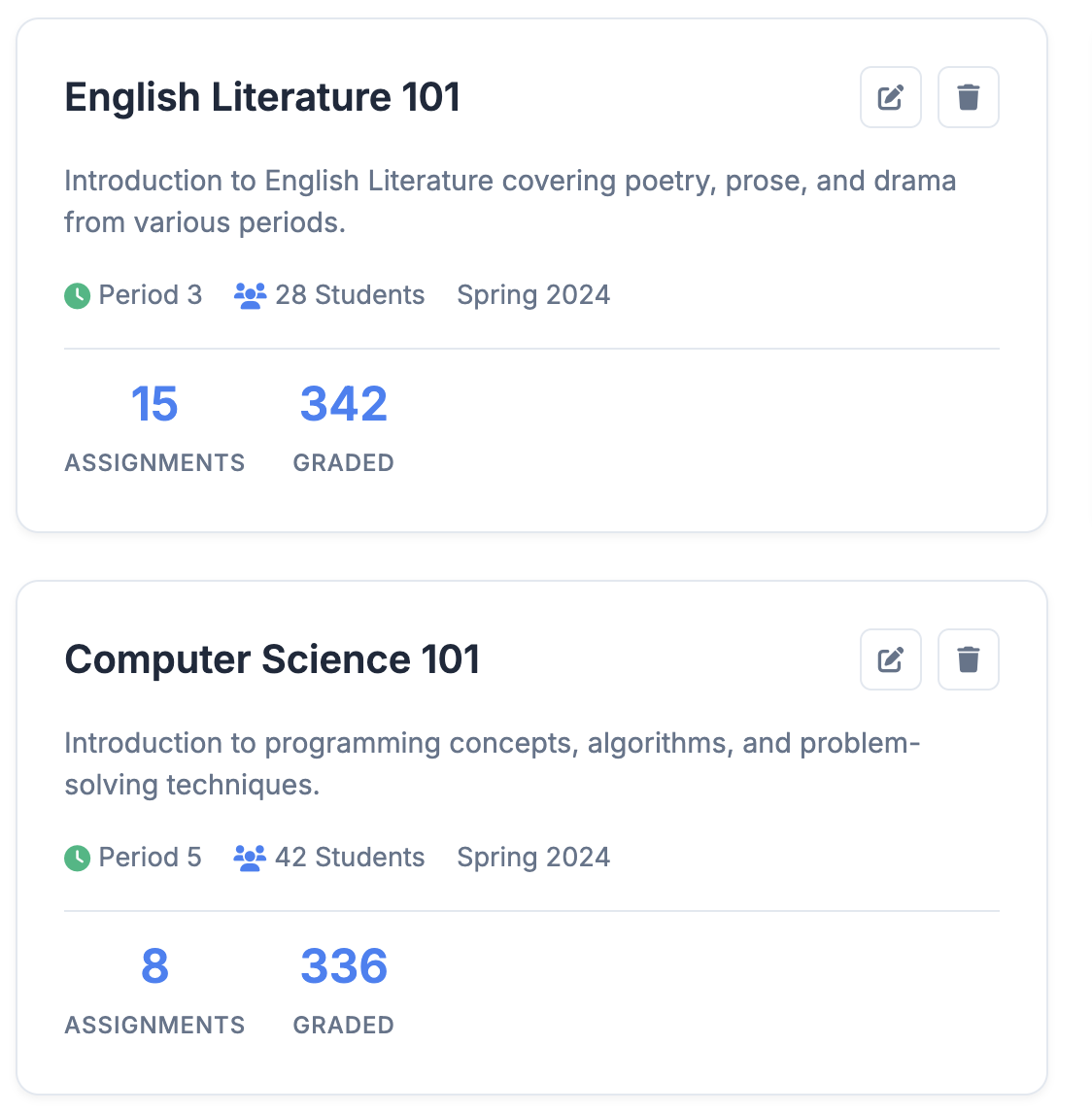Delete the Computer Science 101 class

(969, 659)
